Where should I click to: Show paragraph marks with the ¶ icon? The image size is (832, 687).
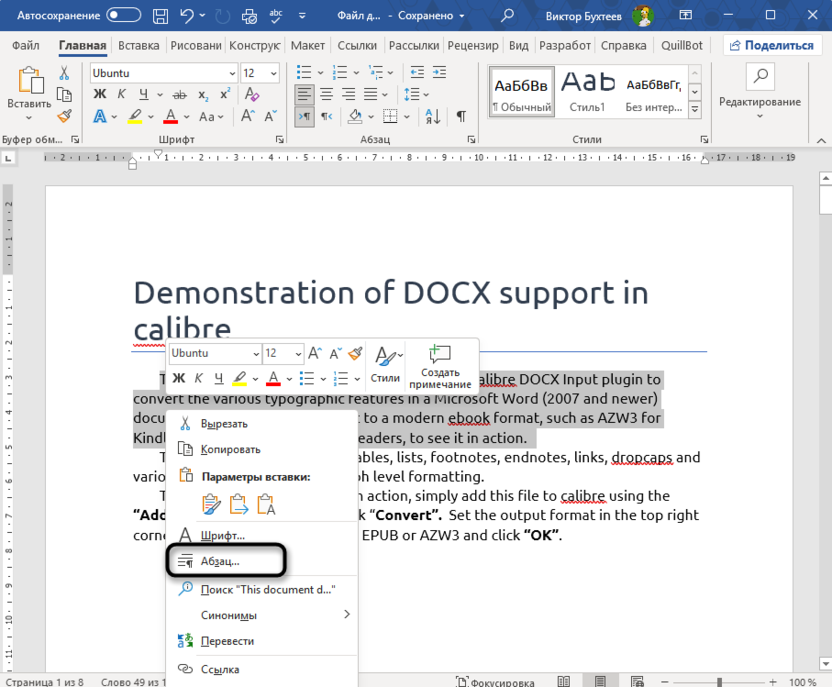click(460, 116)
